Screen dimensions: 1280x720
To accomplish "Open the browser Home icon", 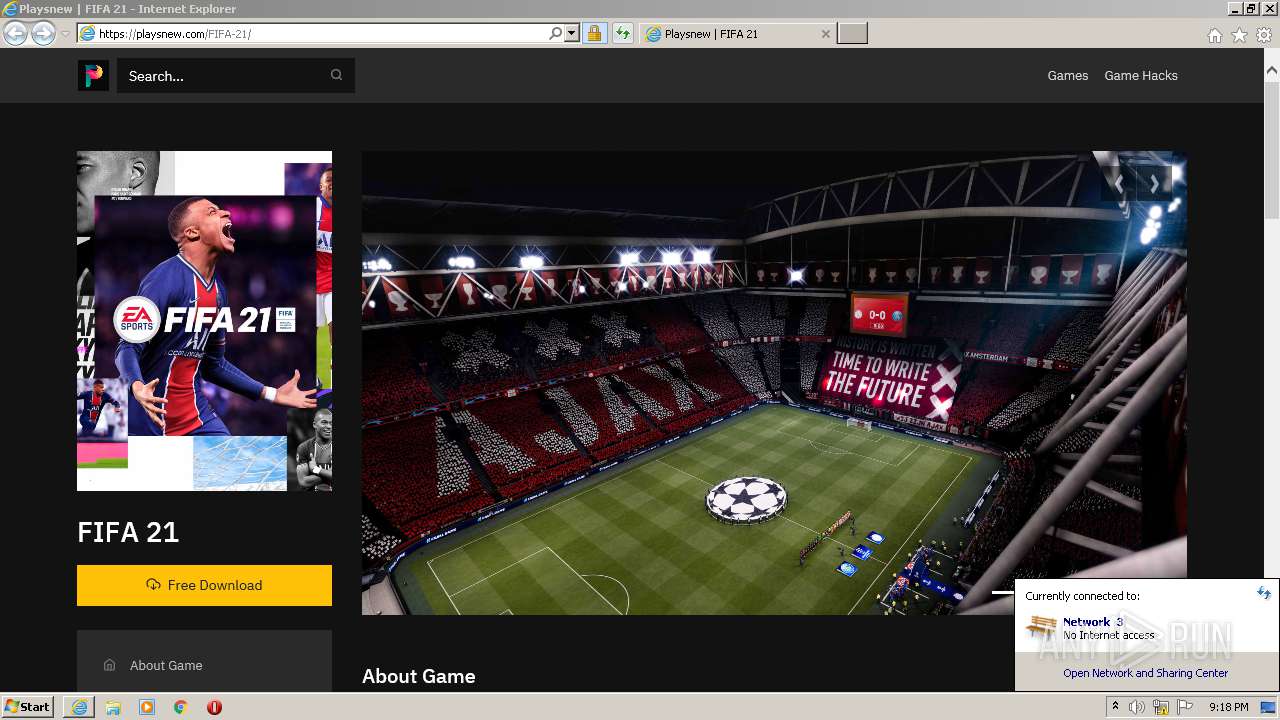I will 1214,35.
